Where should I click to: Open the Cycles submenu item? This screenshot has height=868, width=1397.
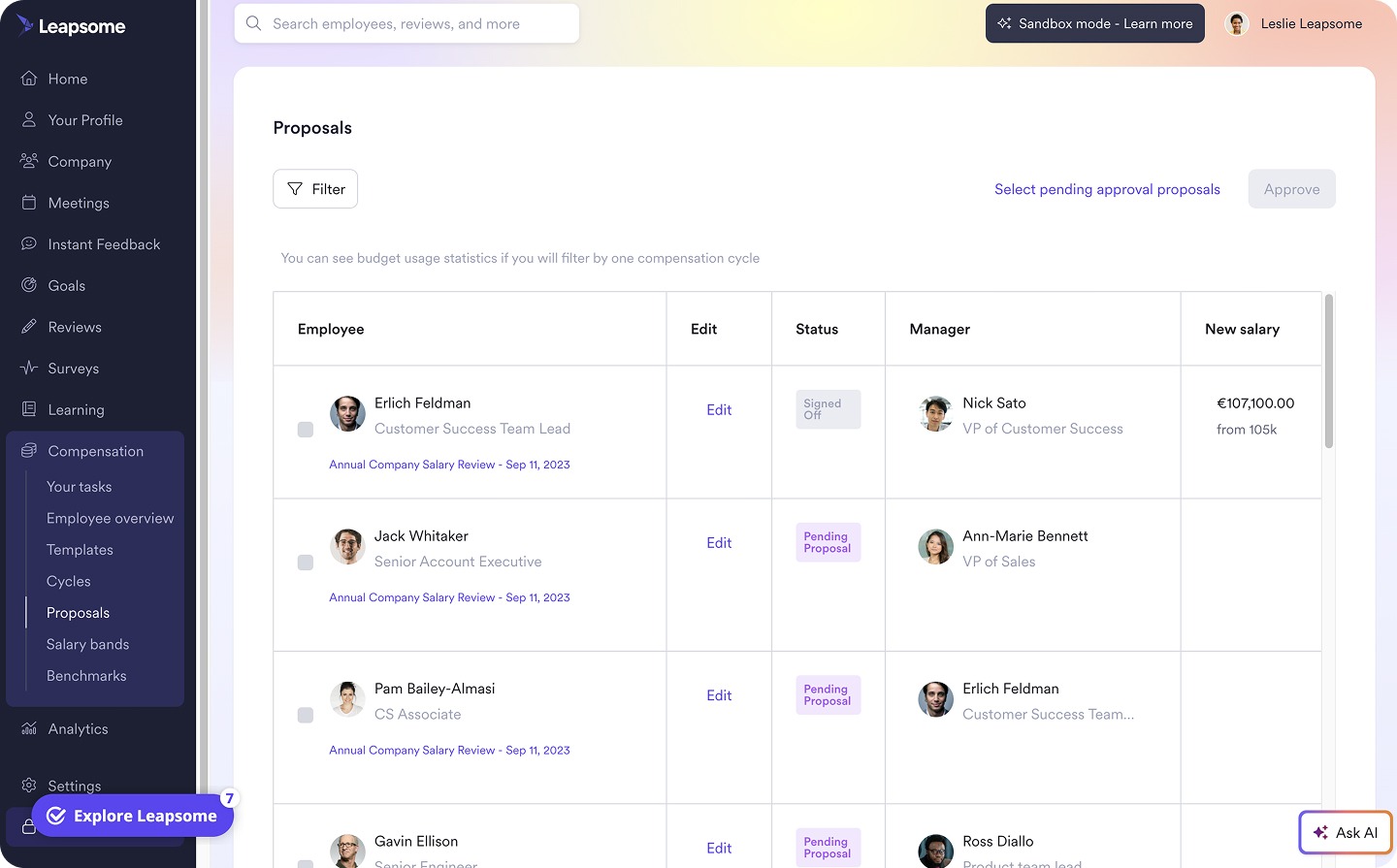68,581
